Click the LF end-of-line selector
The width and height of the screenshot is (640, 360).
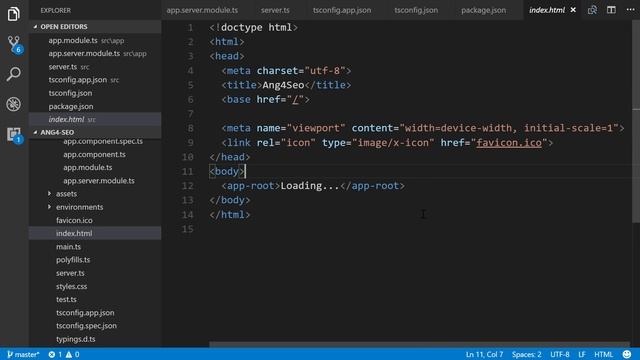582,354
